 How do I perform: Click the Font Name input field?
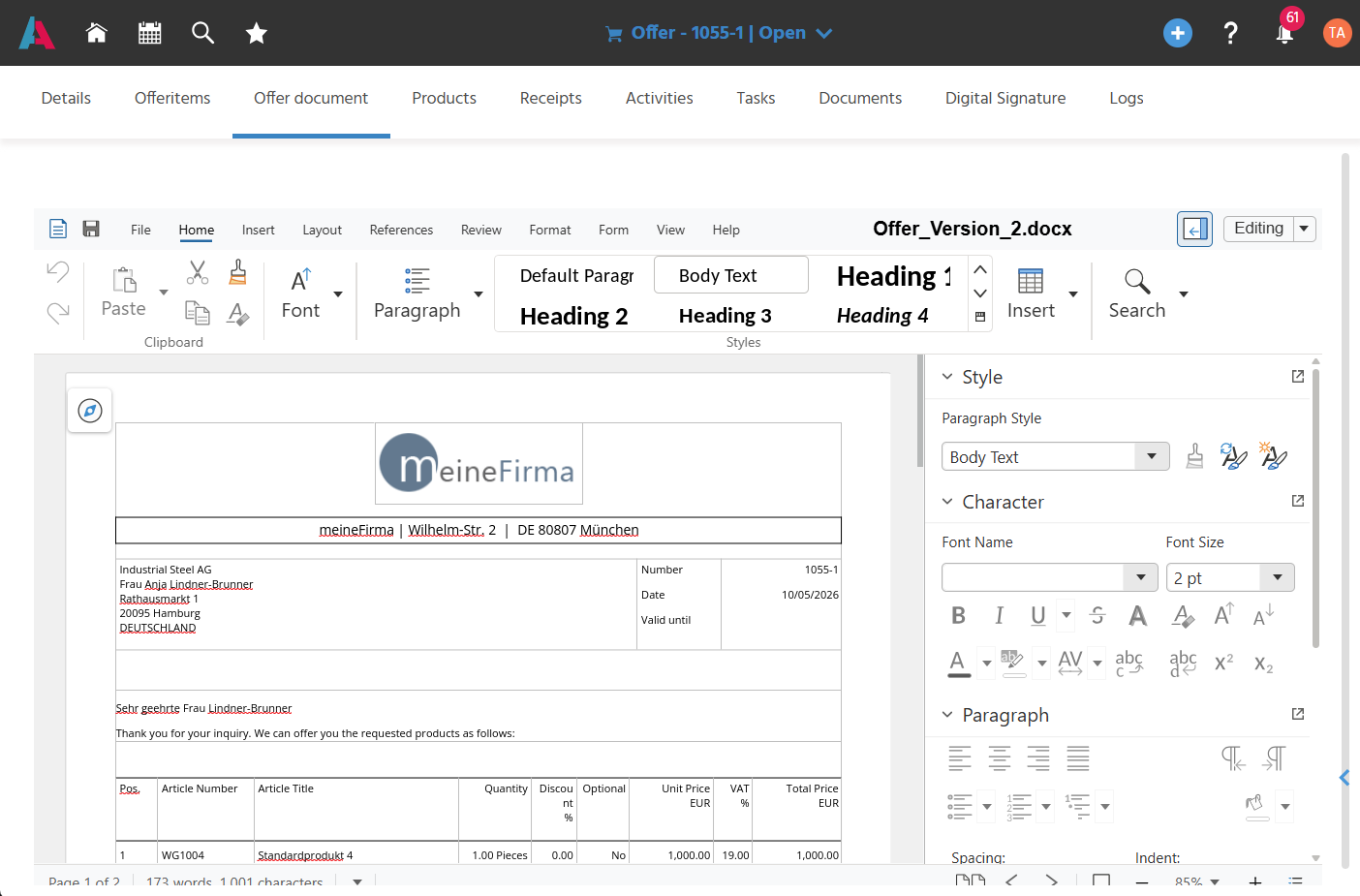click(x=1034, y=577)
